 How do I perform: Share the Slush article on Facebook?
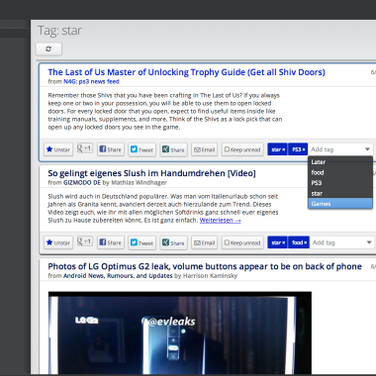(111, 242)
